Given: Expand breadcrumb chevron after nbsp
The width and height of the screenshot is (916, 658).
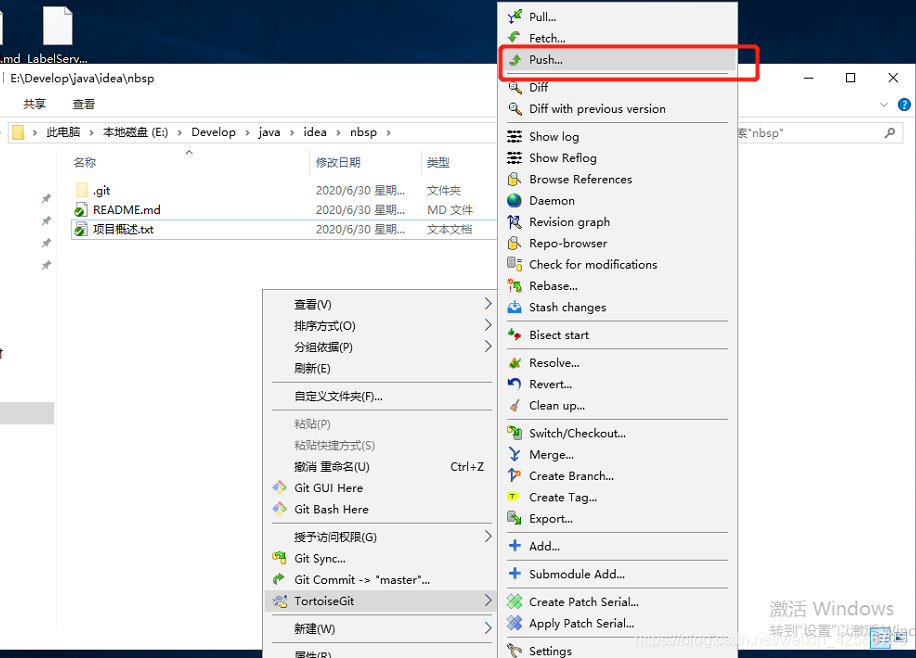Looking at the screenshot, I should tap(388, 133).
